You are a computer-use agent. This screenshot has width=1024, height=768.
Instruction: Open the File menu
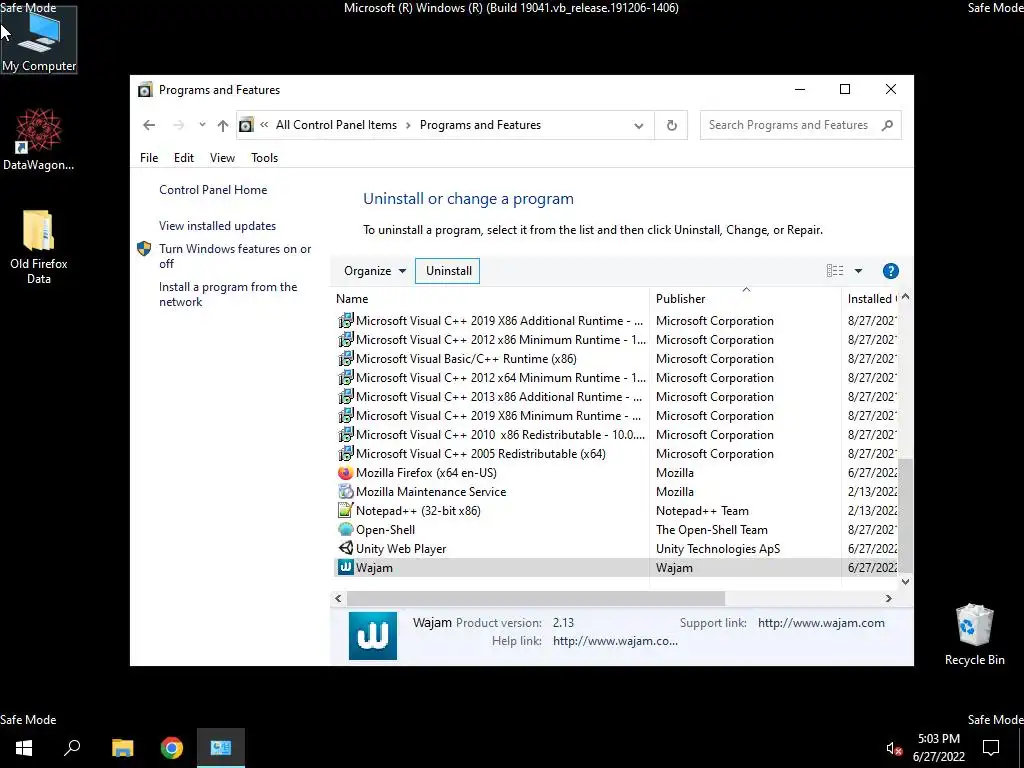click(x=149, y=158)
